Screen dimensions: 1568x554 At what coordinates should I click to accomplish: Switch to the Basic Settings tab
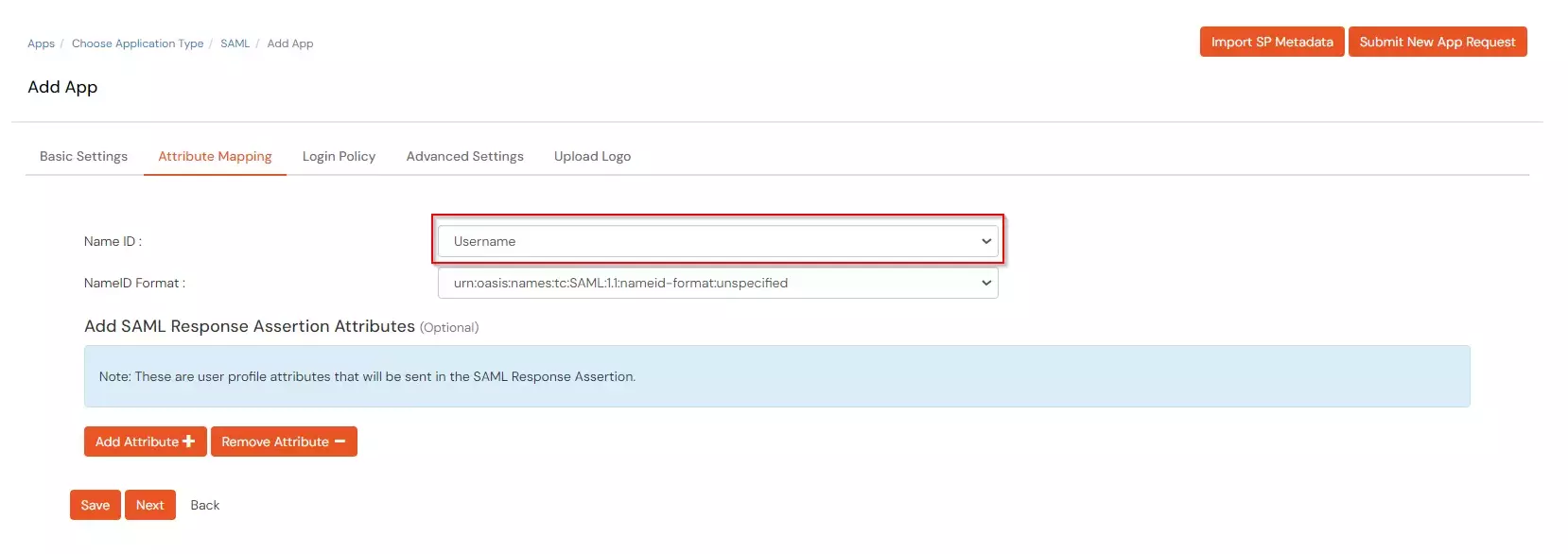tap(83, 156)
